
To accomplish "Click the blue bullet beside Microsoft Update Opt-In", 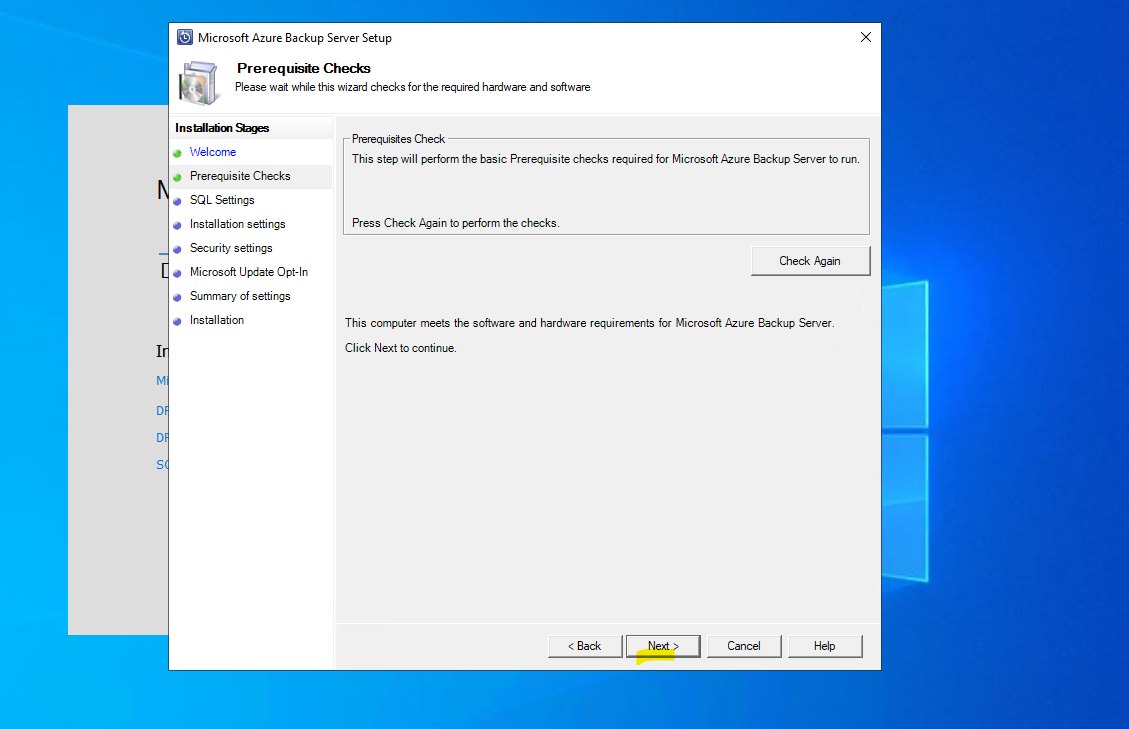I will [177, 273].
